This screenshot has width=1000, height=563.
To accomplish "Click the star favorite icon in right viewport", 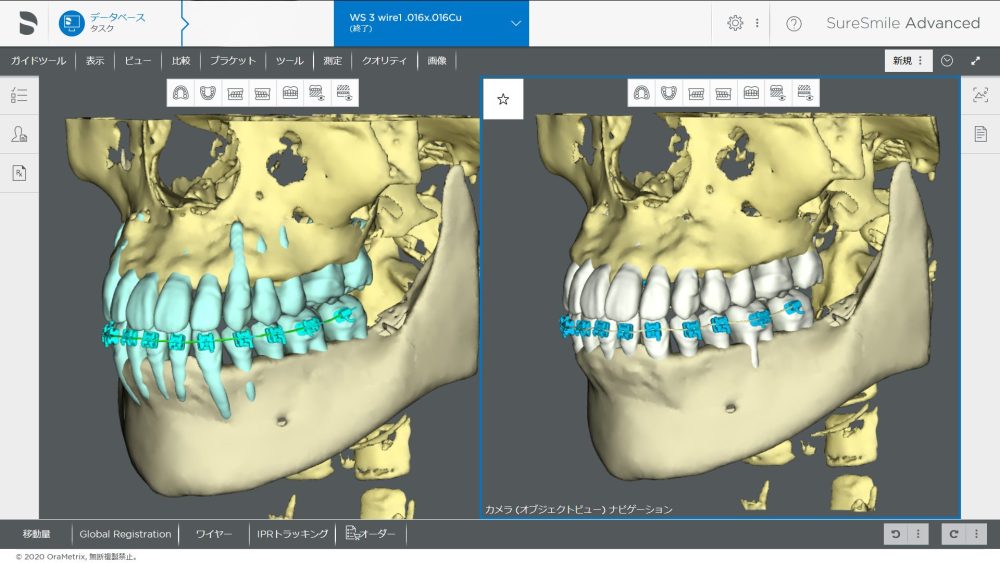I will (503, 99).
